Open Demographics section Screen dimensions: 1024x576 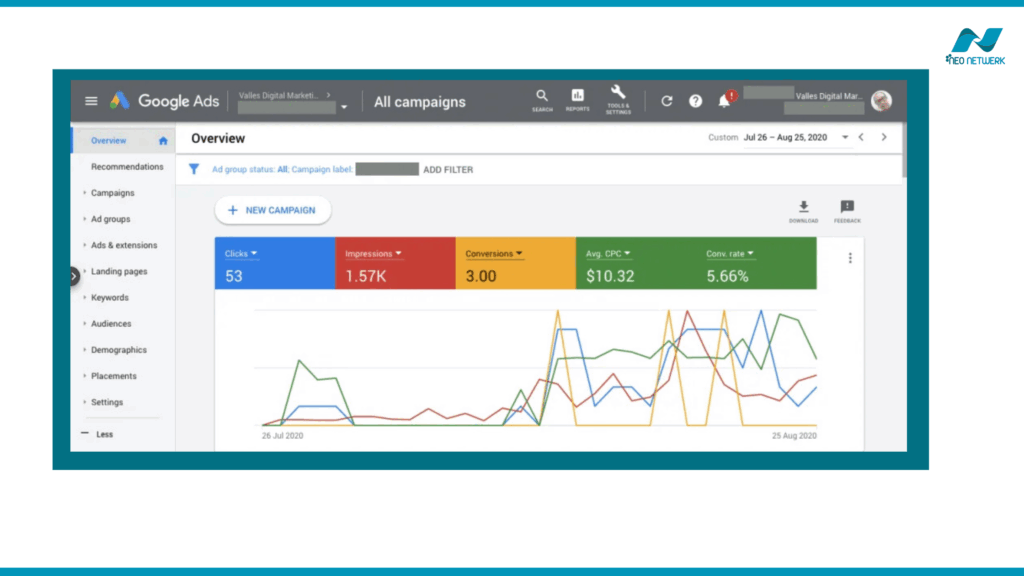click(x=119, y=349)
